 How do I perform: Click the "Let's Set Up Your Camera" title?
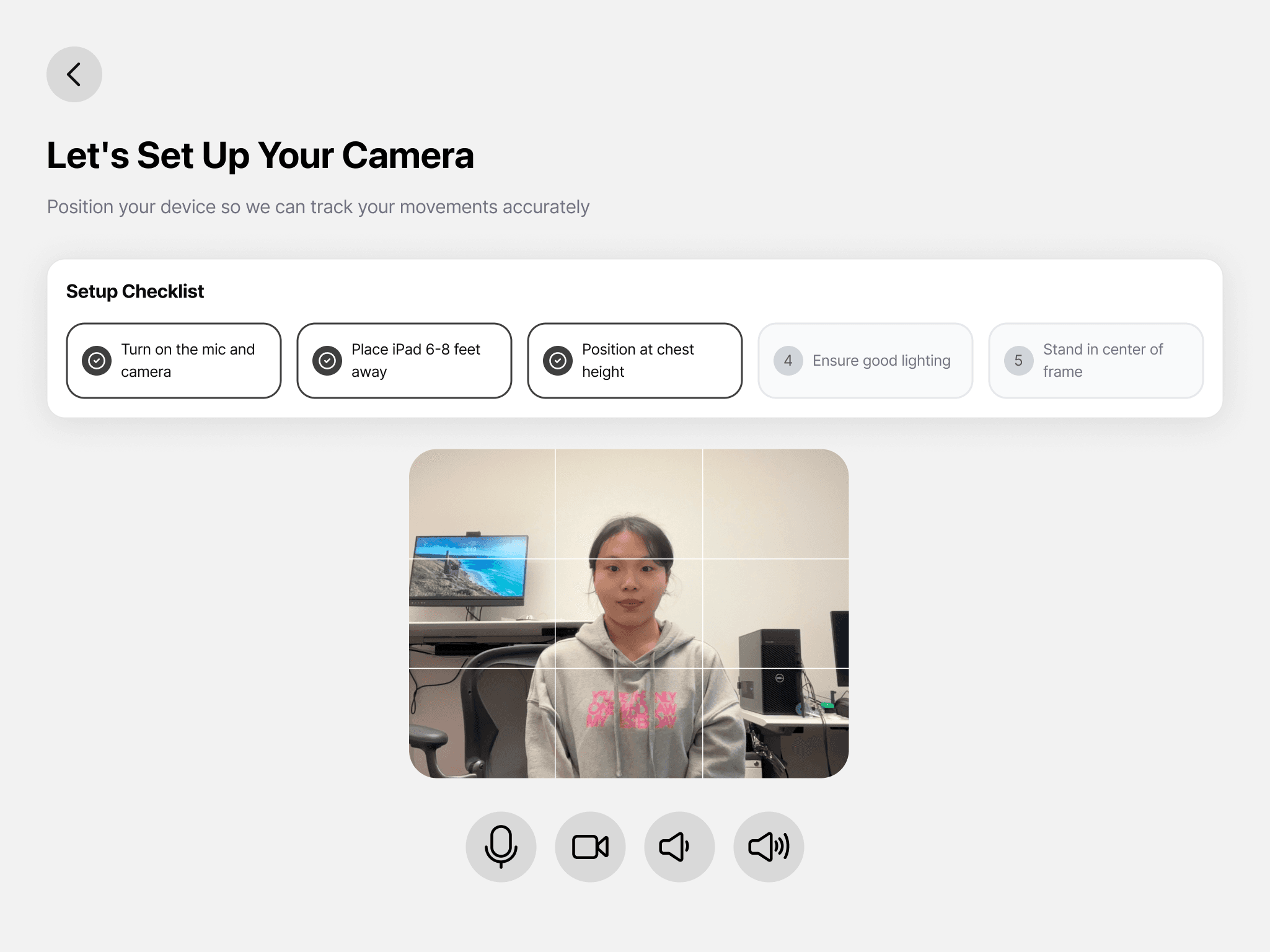260,155
